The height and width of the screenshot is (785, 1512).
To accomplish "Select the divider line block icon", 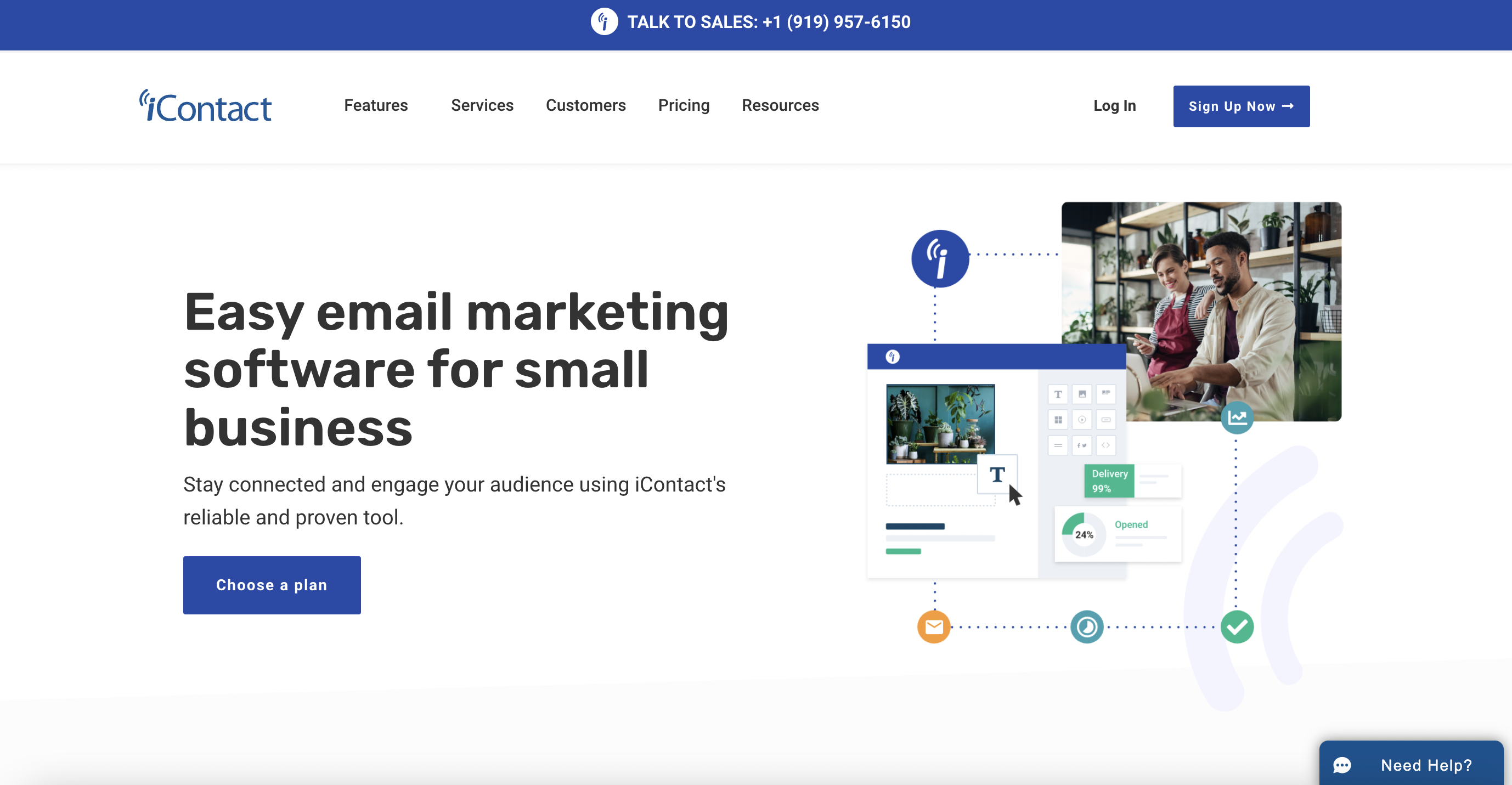I will pos(1058,445).
